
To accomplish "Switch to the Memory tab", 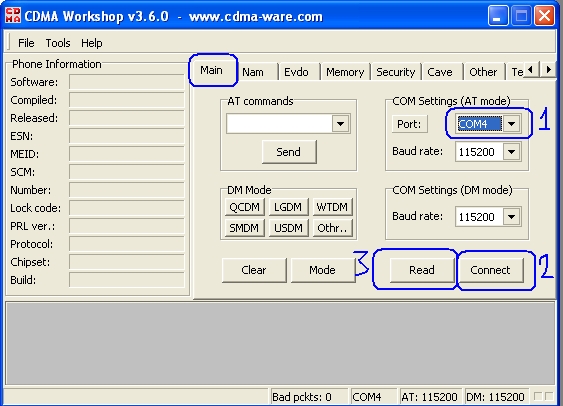I will (x=345, y=72).
